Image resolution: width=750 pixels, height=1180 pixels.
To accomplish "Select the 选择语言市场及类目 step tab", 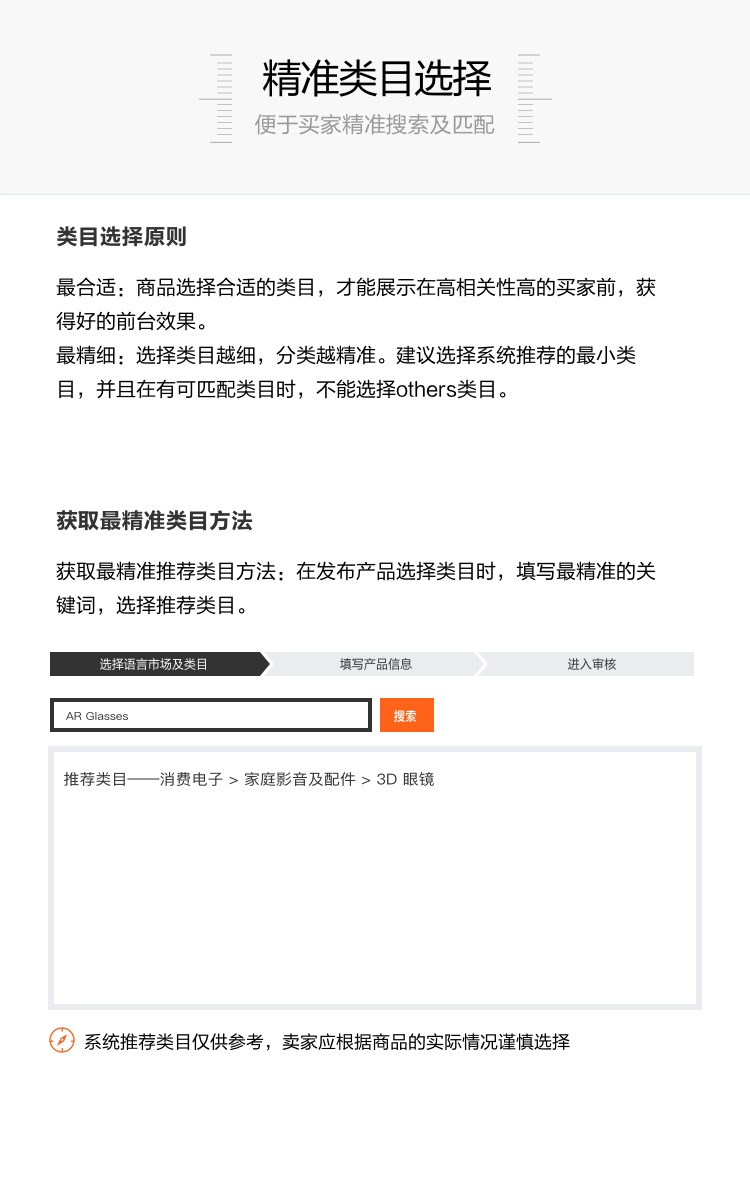I will click(154, 664).
